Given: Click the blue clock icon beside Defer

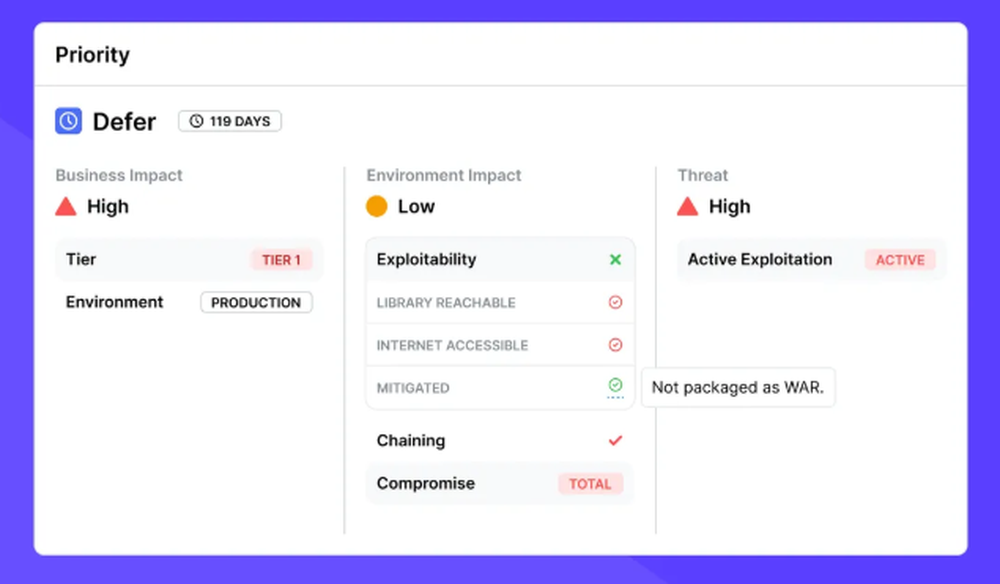Looking at the screenshot, I should coord(67,120).
